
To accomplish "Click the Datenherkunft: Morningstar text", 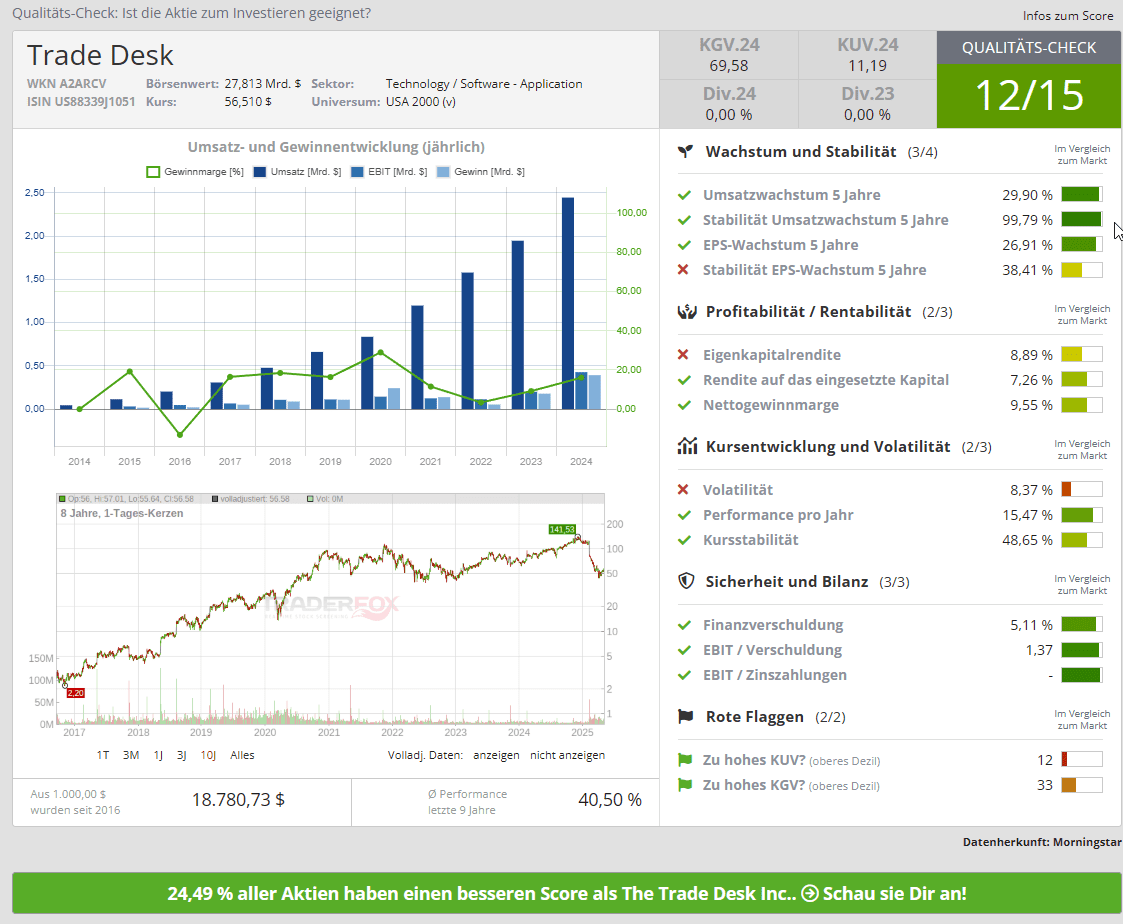I will pos(1042,842).
